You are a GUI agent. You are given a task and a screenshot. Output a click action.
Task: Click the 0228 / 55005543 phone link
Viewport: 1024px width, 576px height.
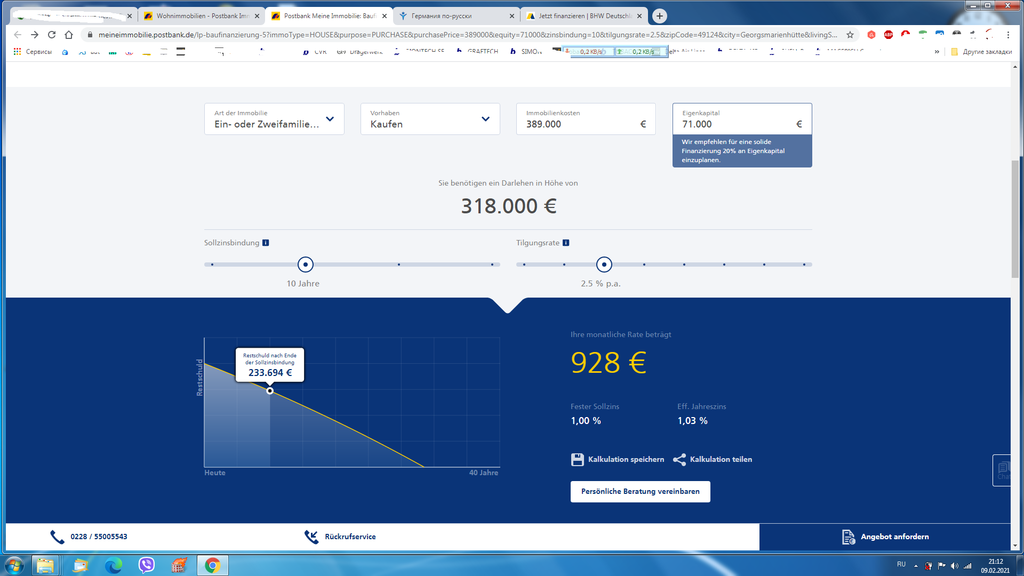pyautogui.click(x=98, y=537)
